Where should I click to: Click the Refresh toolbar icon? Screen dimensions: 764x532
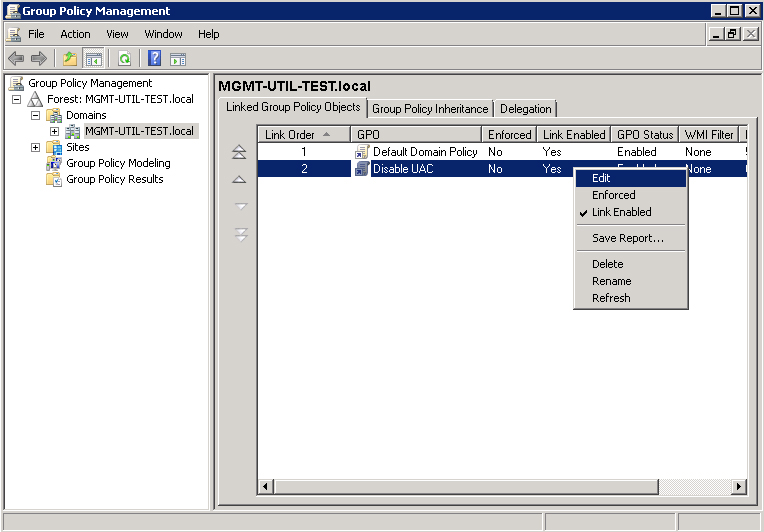tap(125, 59)
